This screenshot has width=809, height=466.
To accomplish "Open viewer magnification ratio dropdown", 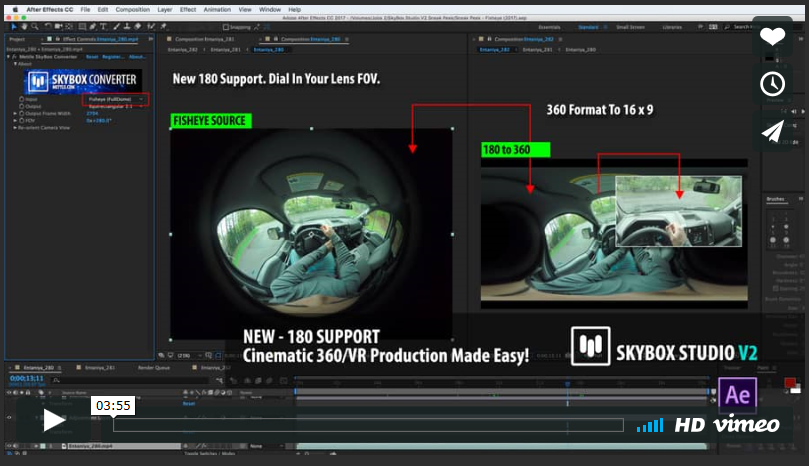I will tap(188, 356).
